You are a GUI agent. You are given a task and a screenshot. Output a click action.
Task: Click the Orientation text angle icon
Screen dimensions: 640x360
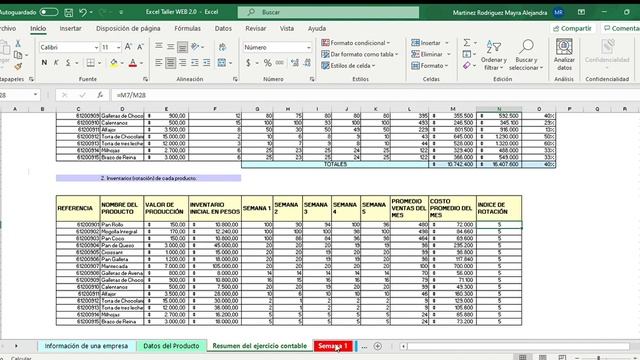point(195,47)
